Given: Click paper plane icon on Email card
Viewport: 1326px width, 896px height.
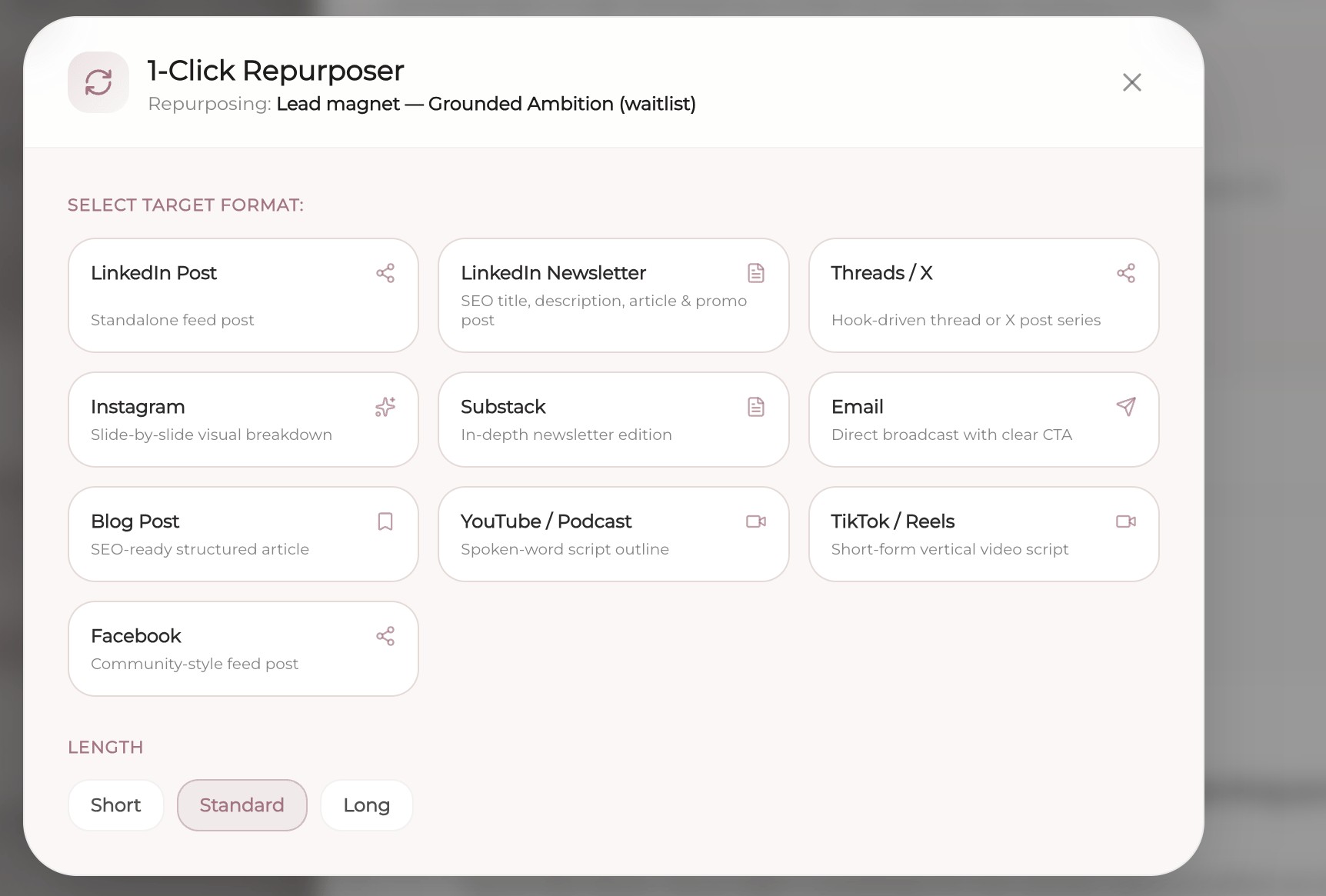Looking at the screenshot, I should [x=1126, y=407].
